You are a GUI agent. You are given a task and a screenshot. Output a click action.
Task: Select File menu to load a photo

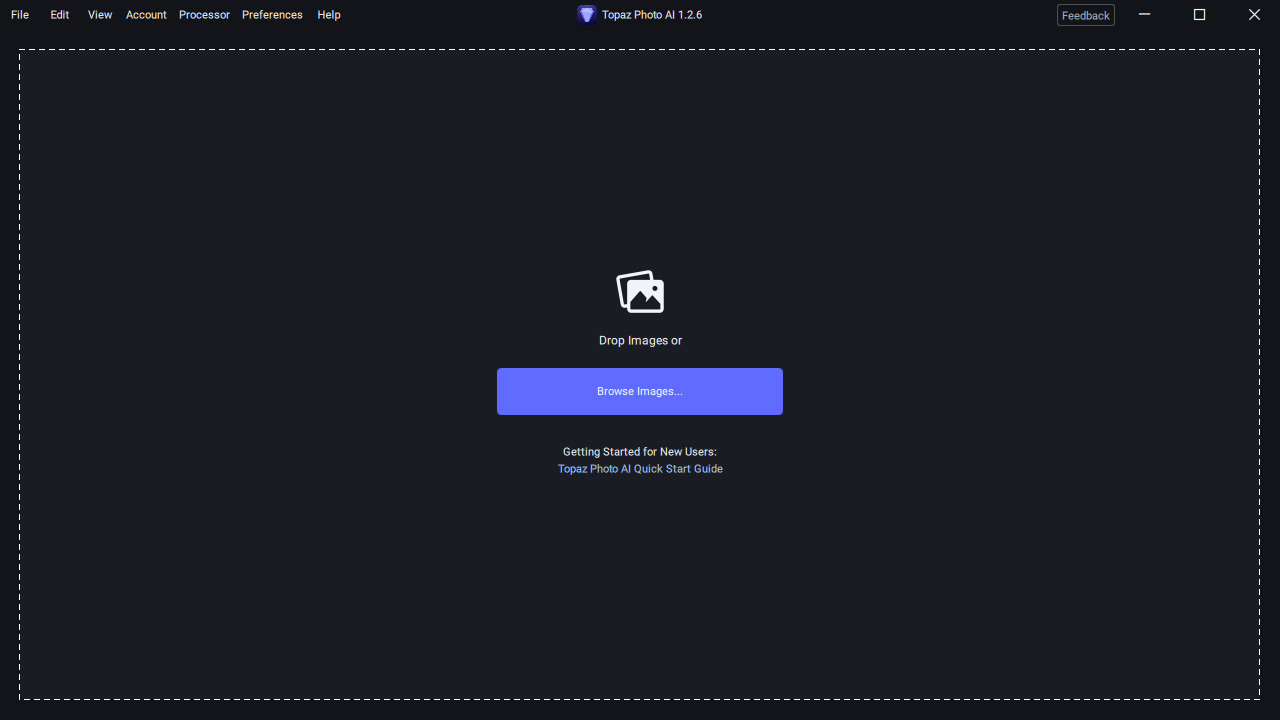coord(19,14)
